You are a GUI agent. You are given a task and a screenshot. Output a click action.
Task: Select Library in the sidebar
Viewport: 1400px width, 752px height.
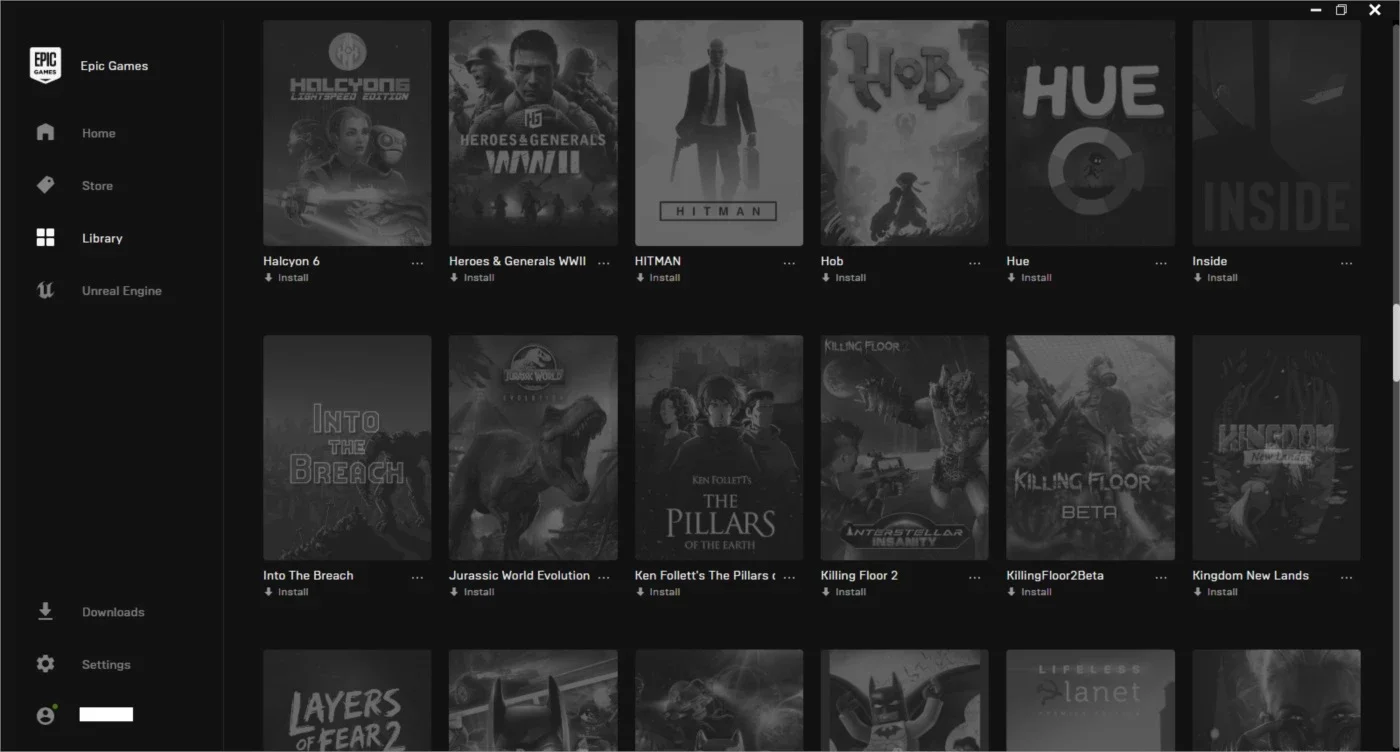(102, 239)
